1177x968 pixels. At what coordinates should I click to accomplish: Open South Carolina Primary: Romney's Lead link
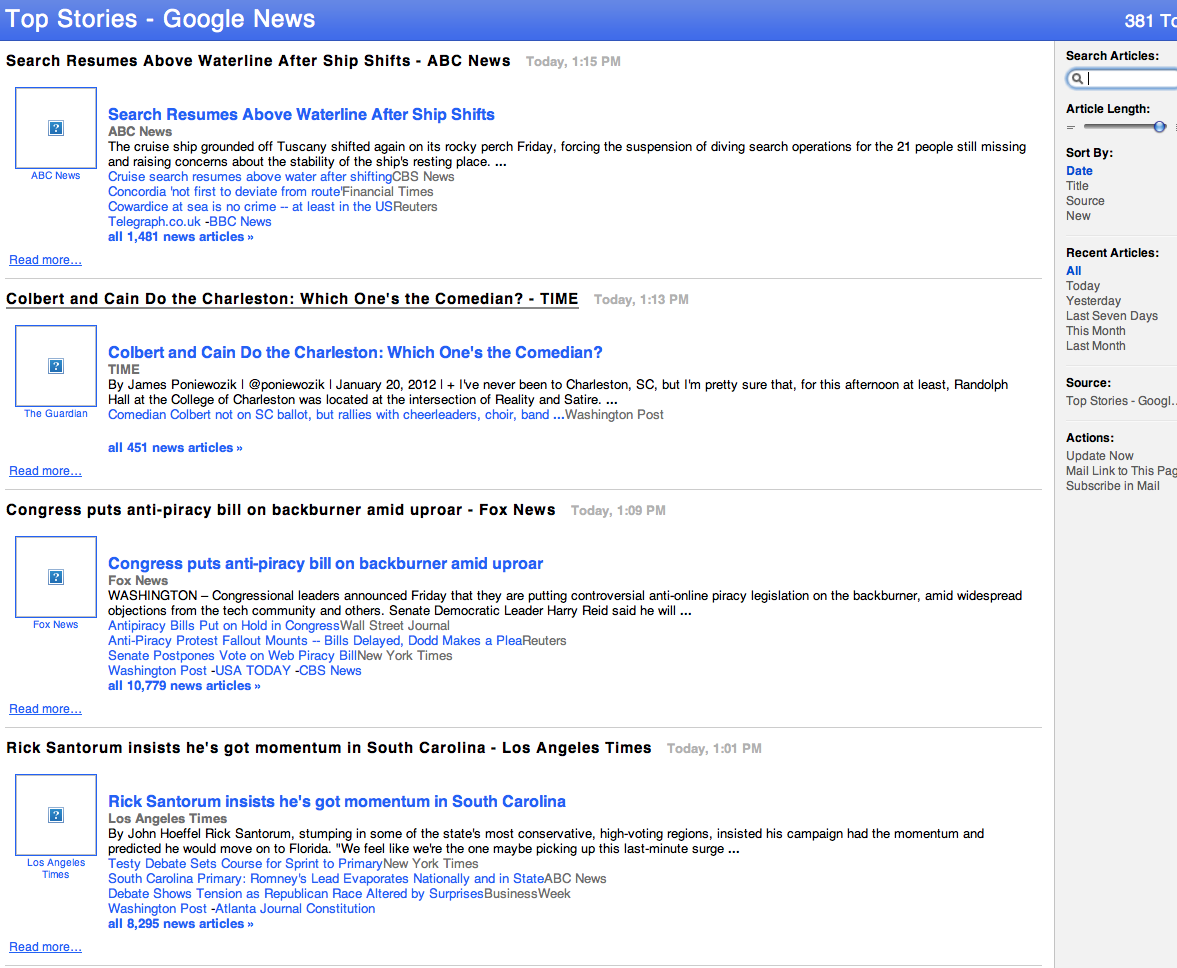pos(326,879)
